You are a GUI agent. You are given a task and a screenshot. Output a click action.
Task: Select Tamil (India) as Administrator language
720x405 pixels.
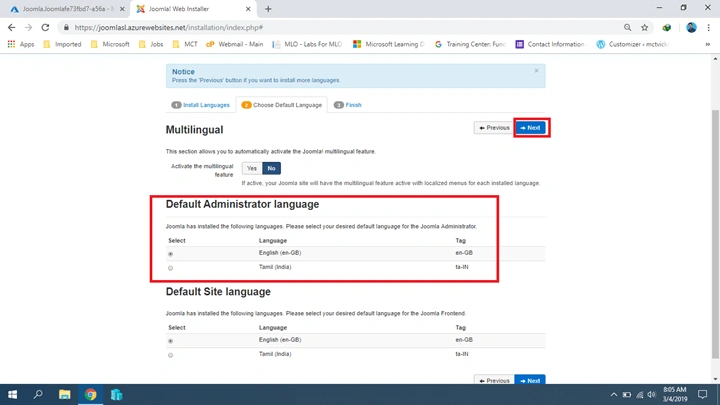click(170, 268)
